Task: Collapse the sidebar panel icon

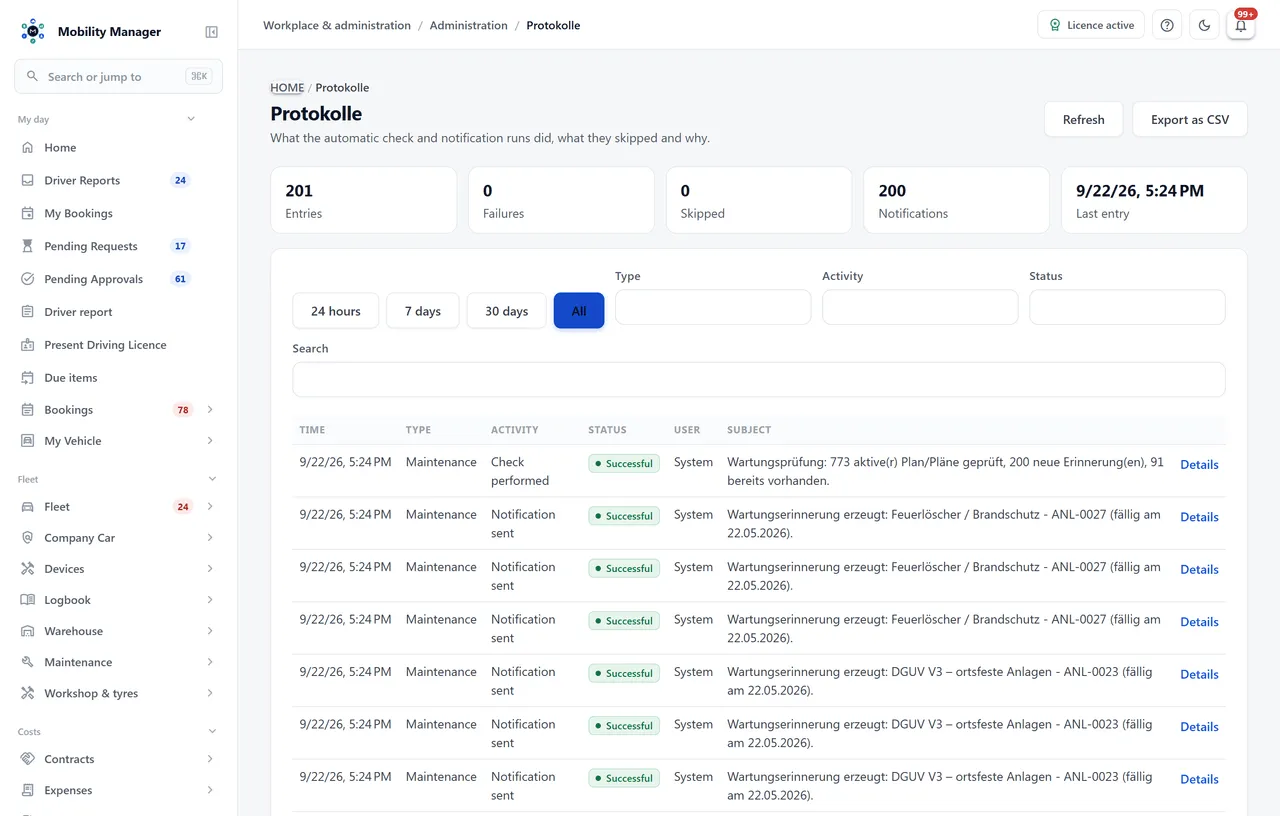Action: click(x=211, y=32)
